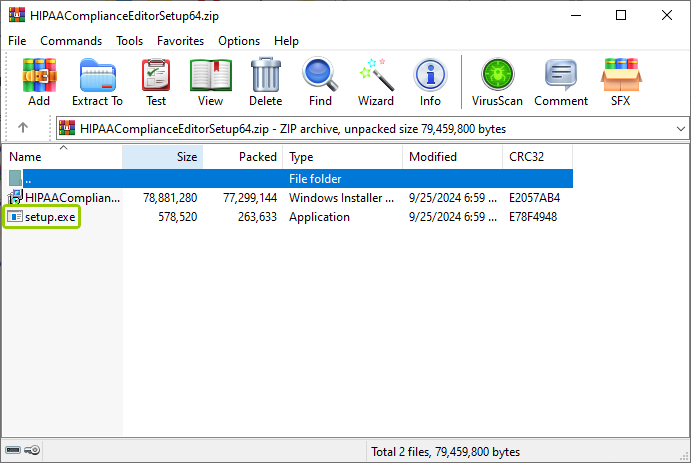Click the 'Application' type cell

point(319,217)
